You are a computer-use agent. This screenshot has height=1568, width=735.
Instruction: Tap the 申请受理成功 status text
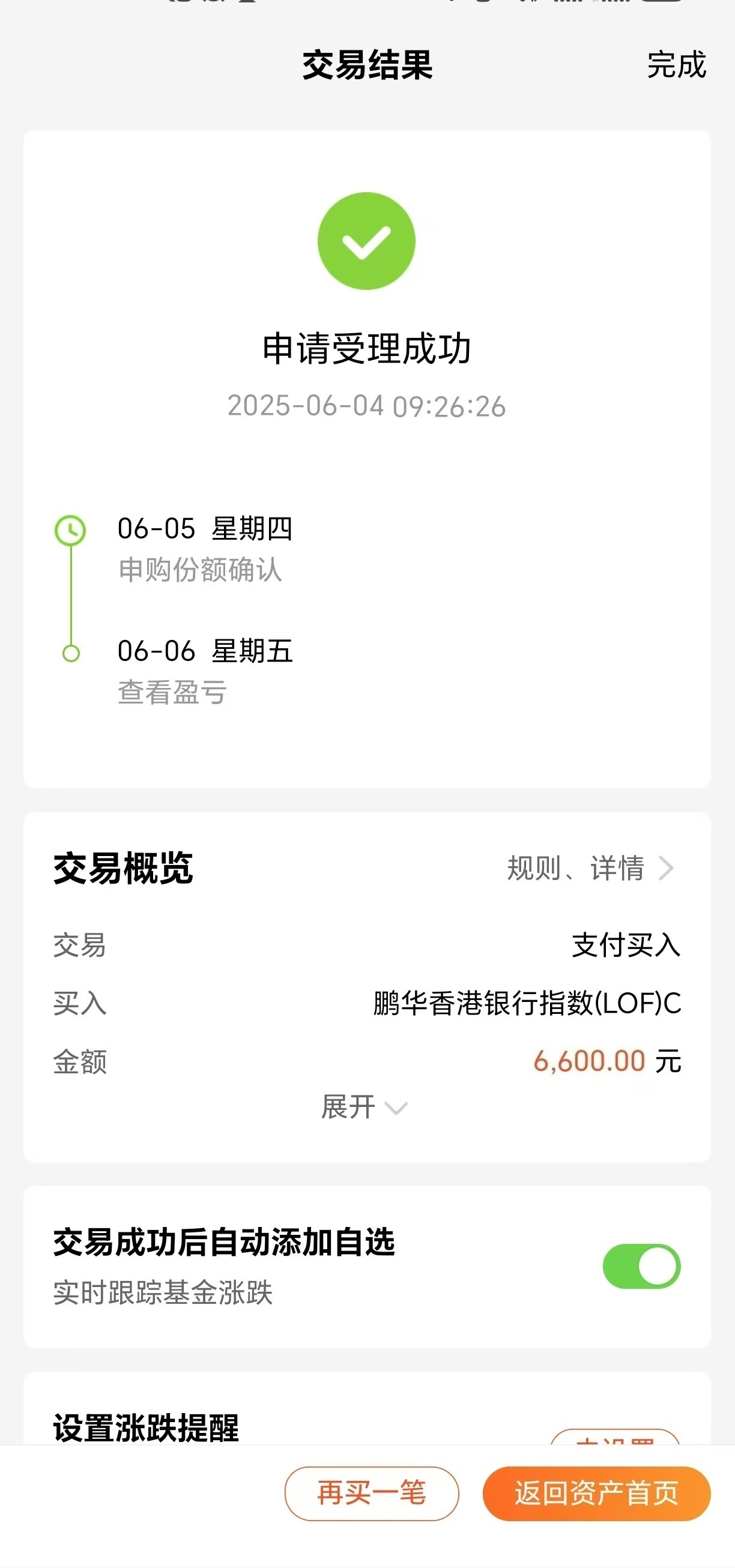(366, 349)
